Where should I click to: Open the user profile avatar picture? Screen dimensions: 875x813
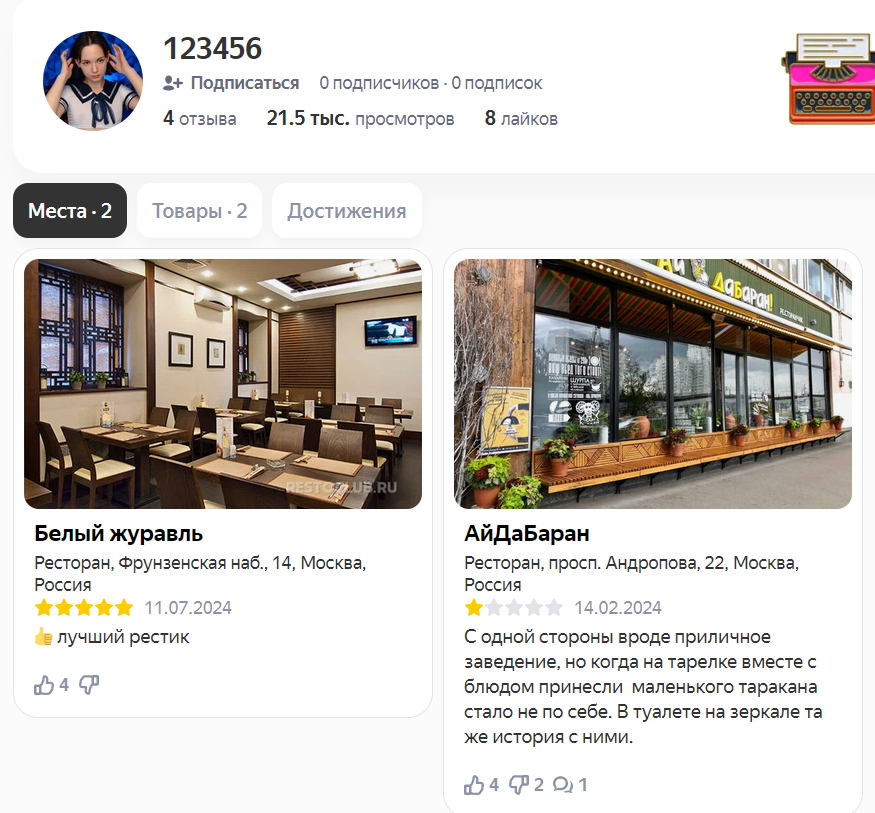[93, 81]
